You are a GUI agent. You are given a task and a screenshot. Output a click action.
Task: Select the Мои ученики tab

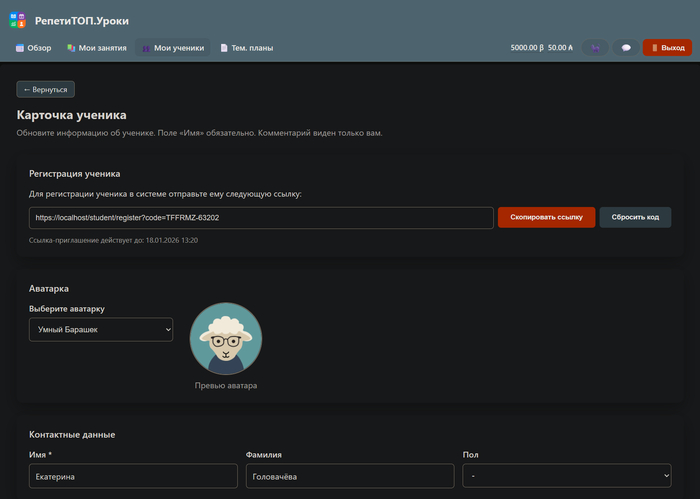[x=172, y=48]
